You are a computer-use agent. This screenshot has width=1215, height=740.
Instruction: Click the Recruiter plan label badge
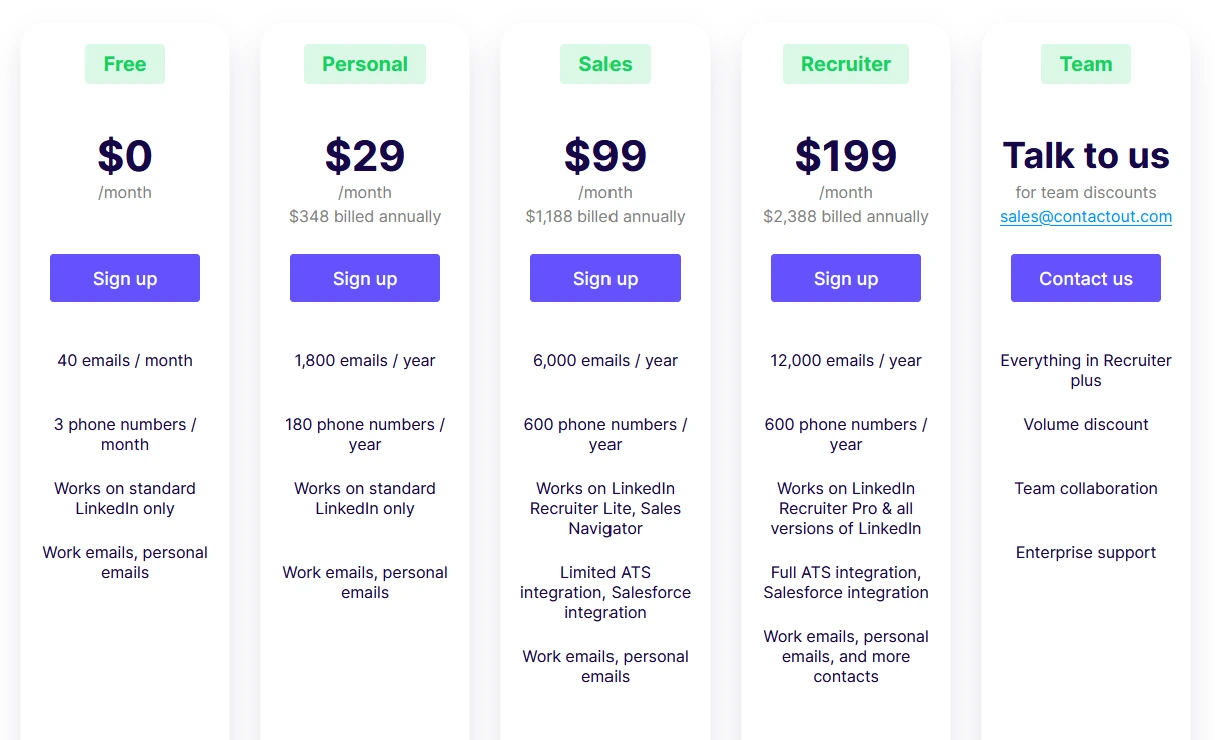pos(845,64)
